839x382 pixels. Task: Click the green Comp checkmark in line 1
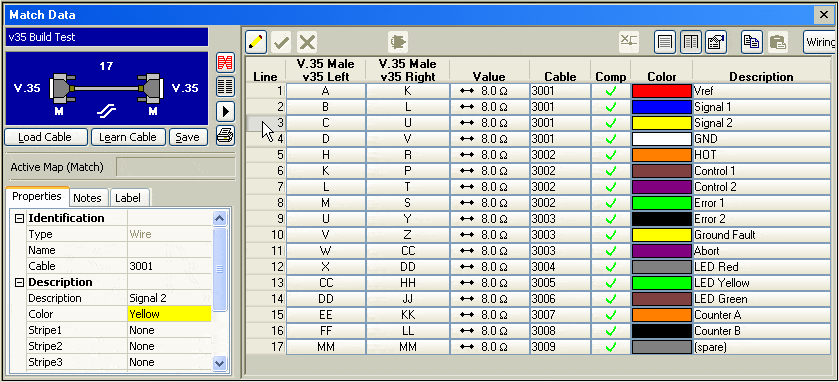(611, 91)
